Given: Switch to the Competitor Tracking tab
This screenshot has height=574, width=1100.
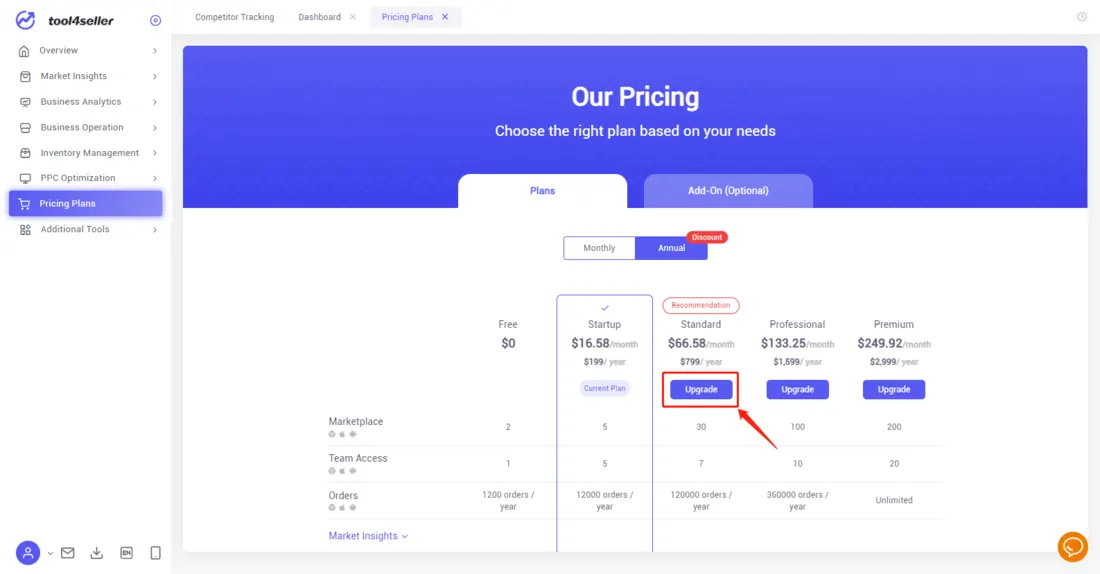Looking at the screenshot, I should (234, 17).
